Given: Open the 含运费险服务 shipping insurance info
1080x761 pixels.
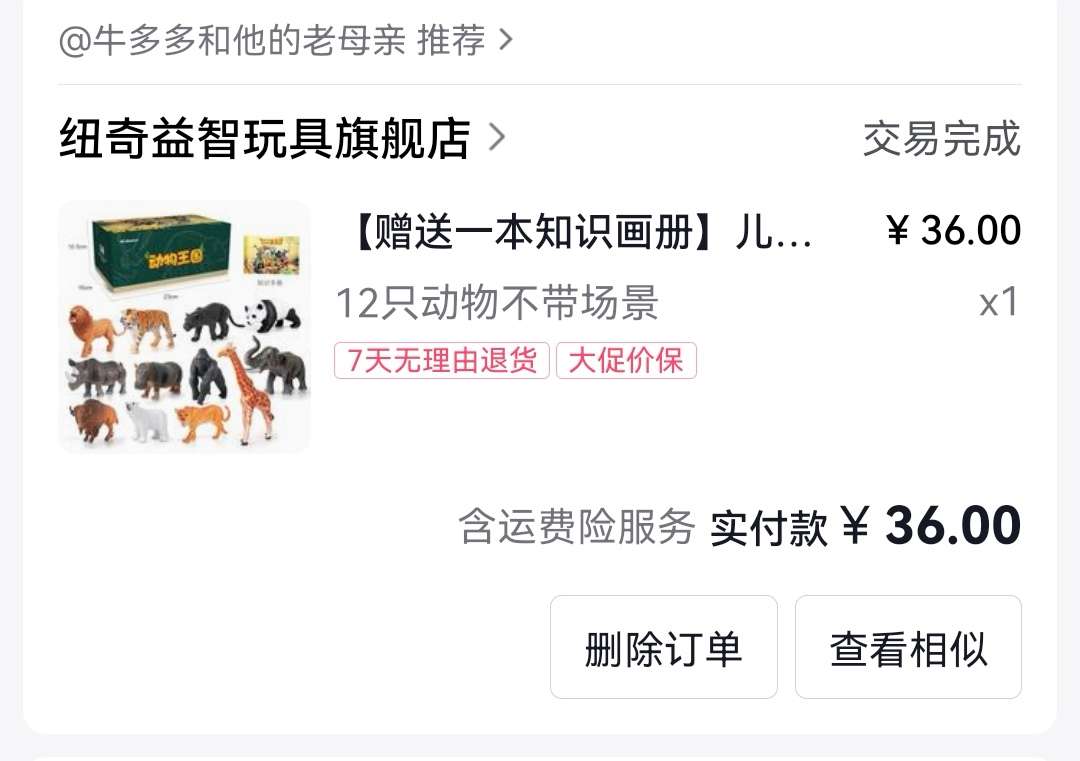Looking at the screenshot, I should 577,527.
